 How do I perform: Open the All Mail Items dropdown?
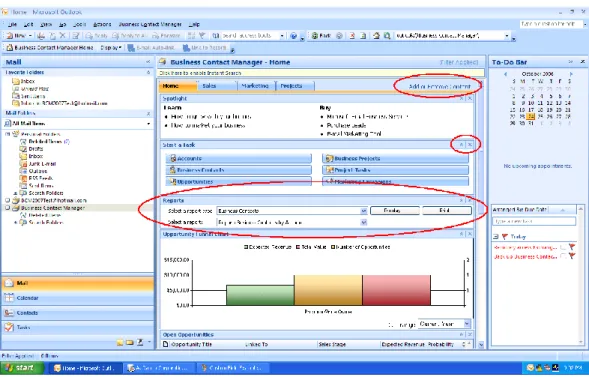coord(149,124)
